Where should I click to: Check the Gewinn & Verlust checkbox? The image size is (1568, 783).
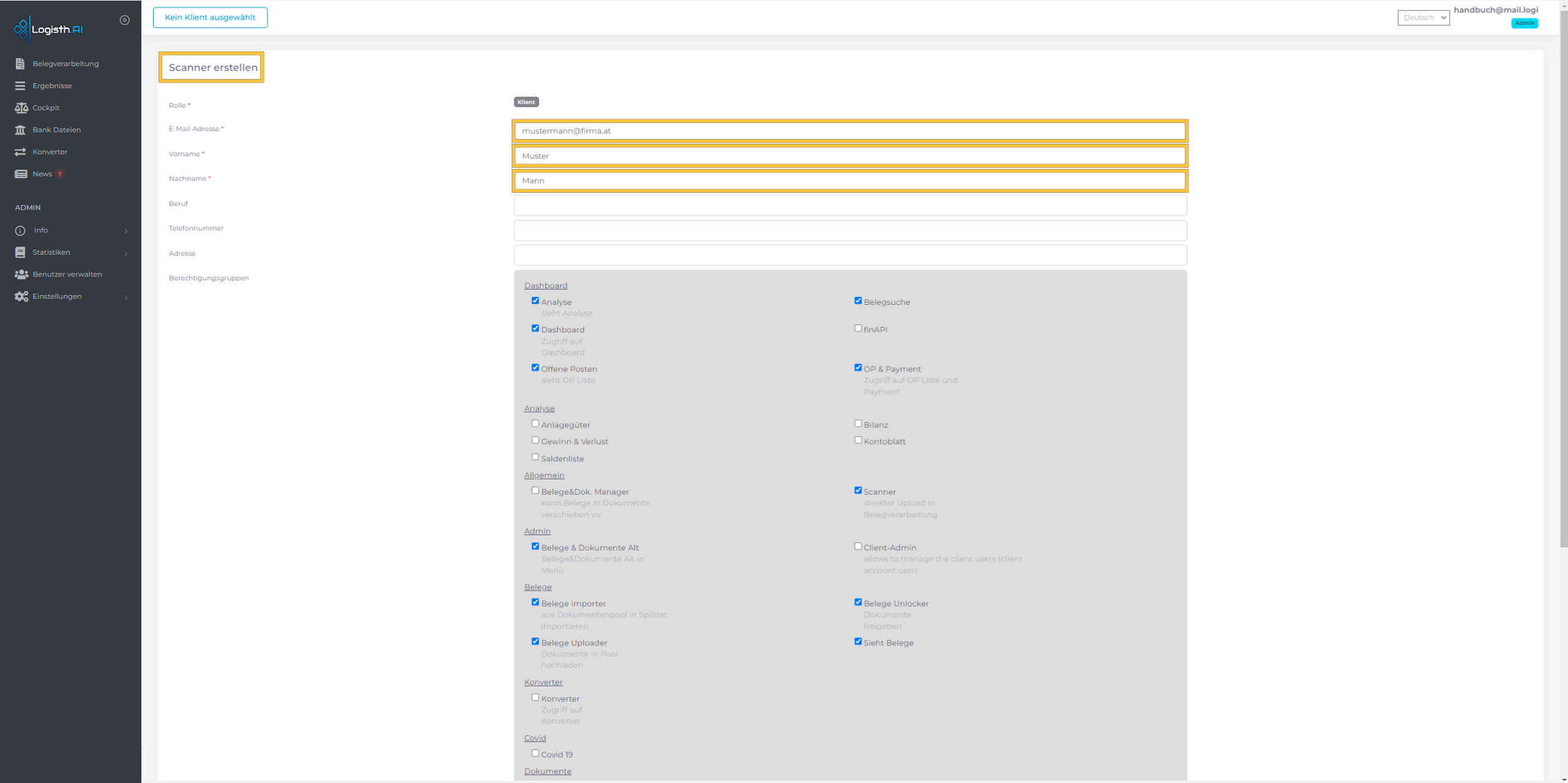pyautogui.click(x=536, y=440)
